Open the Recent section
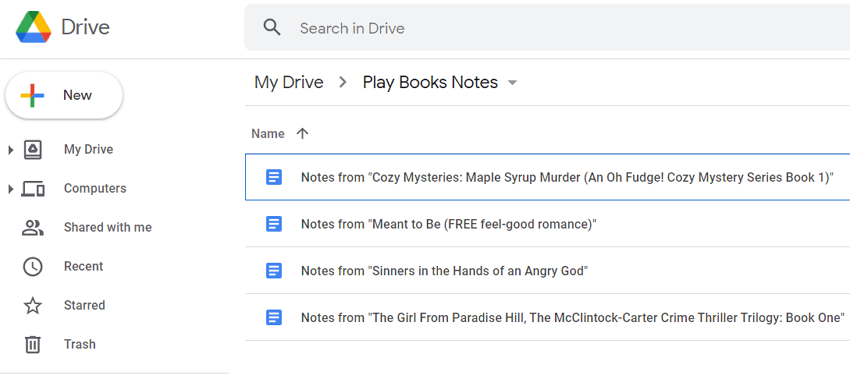 tap(83, 266)
